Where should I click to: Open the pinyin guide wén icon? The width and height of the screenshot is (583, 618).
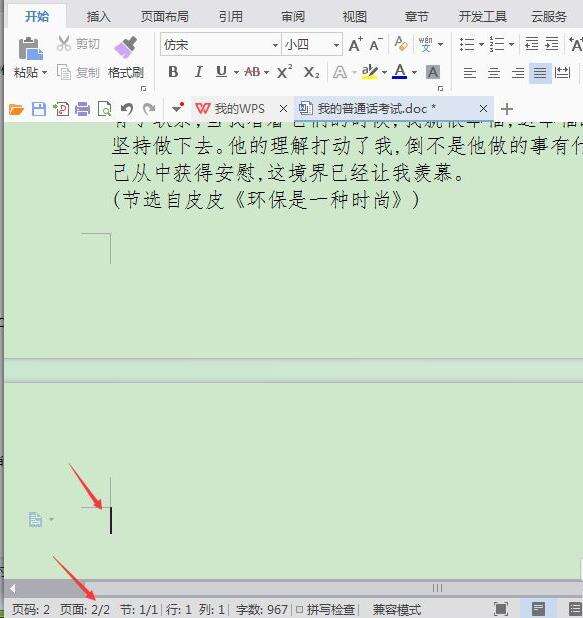pyautogui.click(x=425, y=44)
